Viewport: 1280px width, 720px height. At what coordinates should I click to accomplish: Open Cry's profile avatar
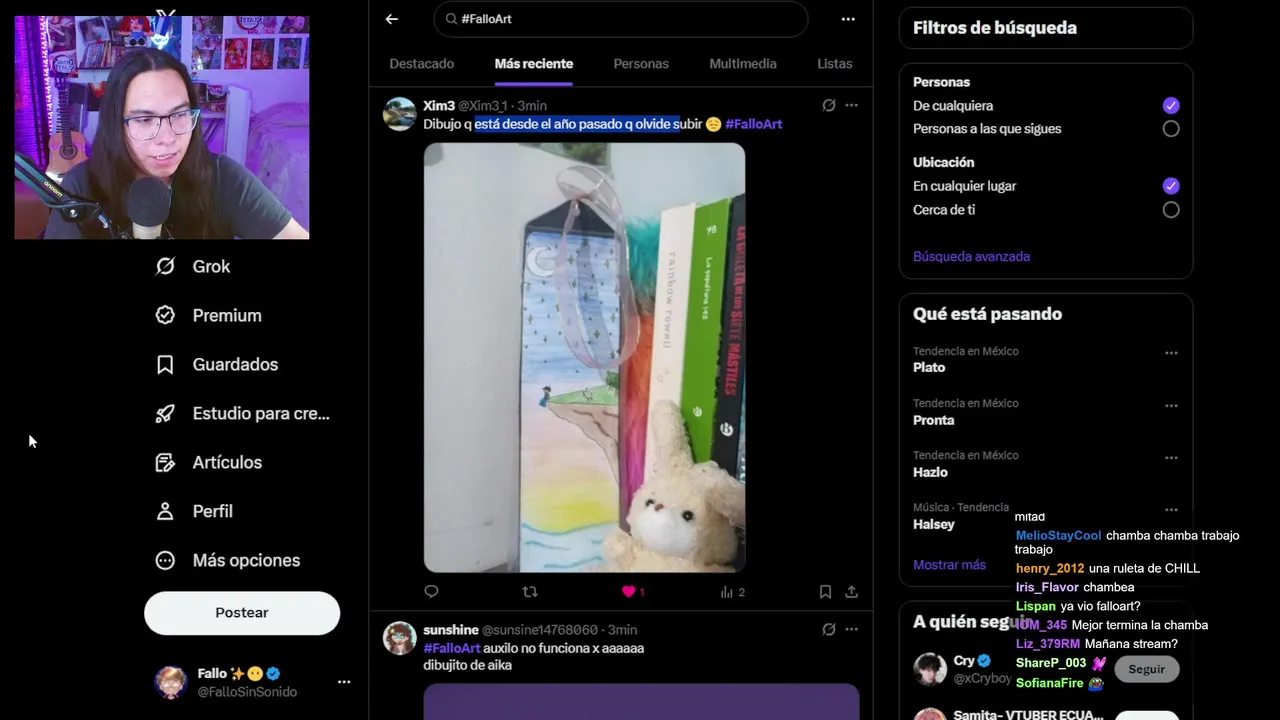(930, 670)
